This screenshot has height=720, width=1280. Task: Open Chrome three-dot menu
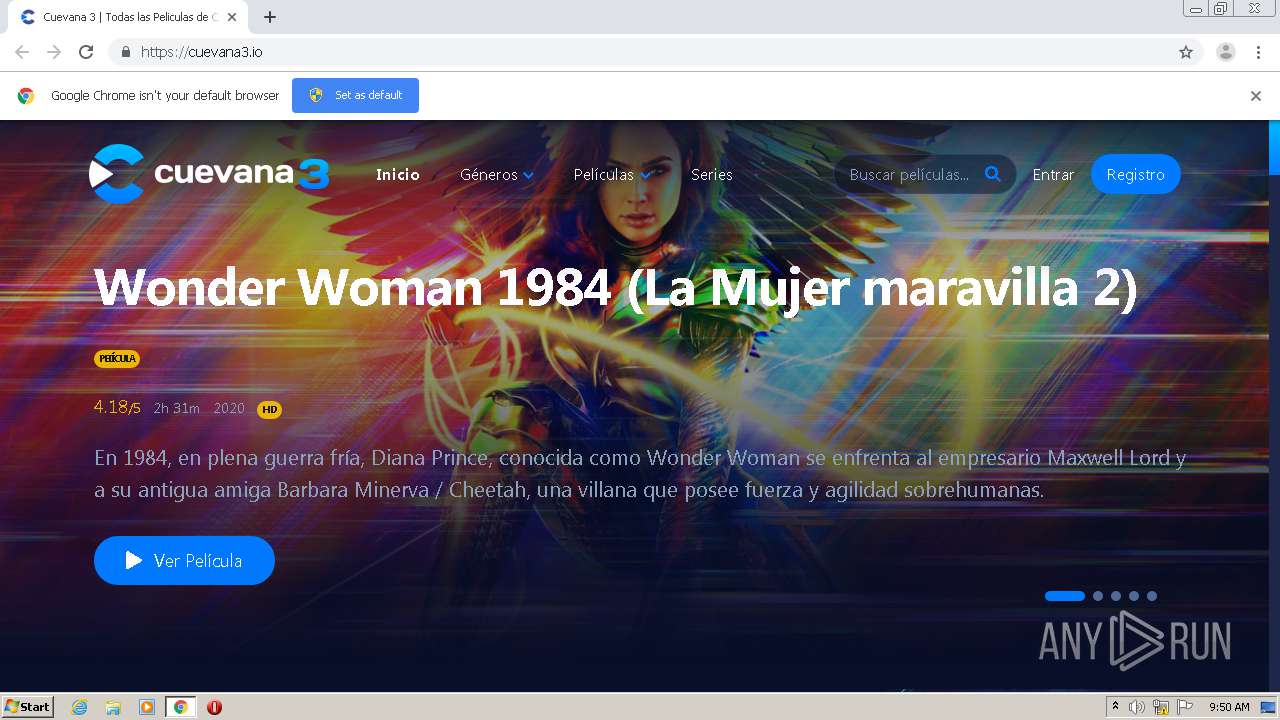[x=1258, y=52]
